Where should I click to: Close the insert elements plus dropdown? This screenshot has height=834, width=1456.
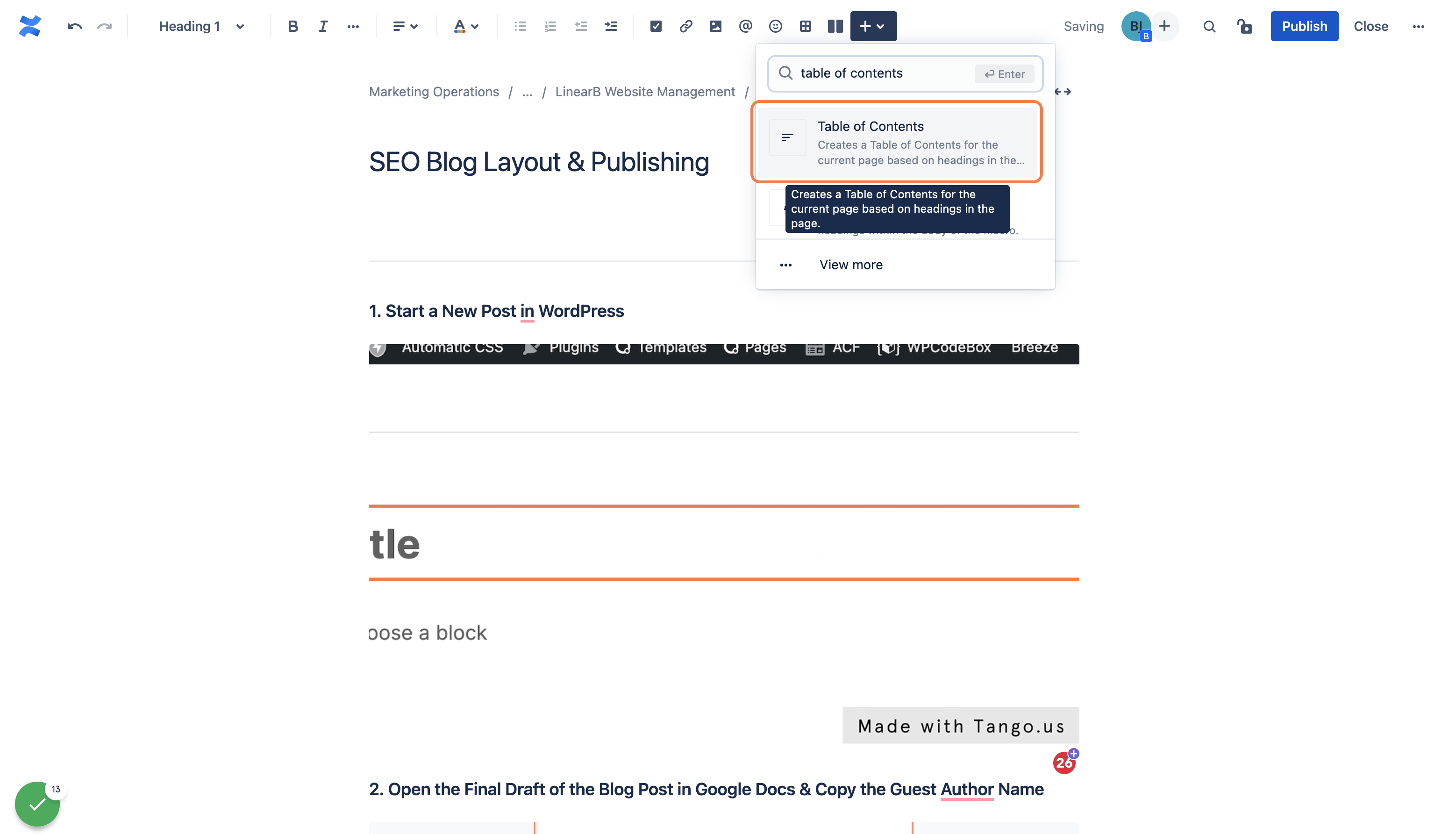pos(873,26)
